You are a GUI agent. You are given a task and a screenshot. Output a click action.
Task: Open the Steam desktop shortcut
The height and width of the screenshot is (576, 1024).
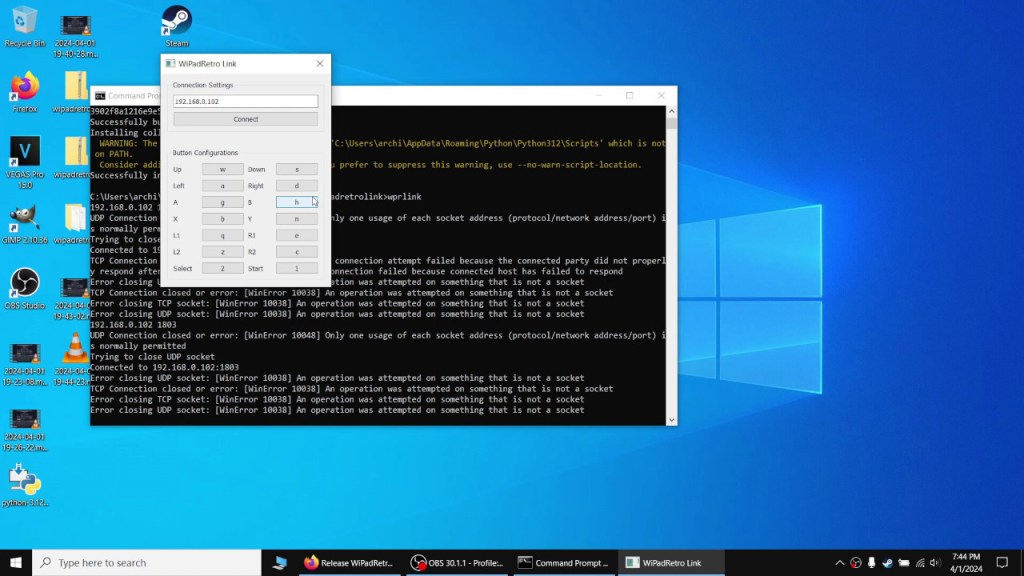pyautogui.click(x=176, y=24)
